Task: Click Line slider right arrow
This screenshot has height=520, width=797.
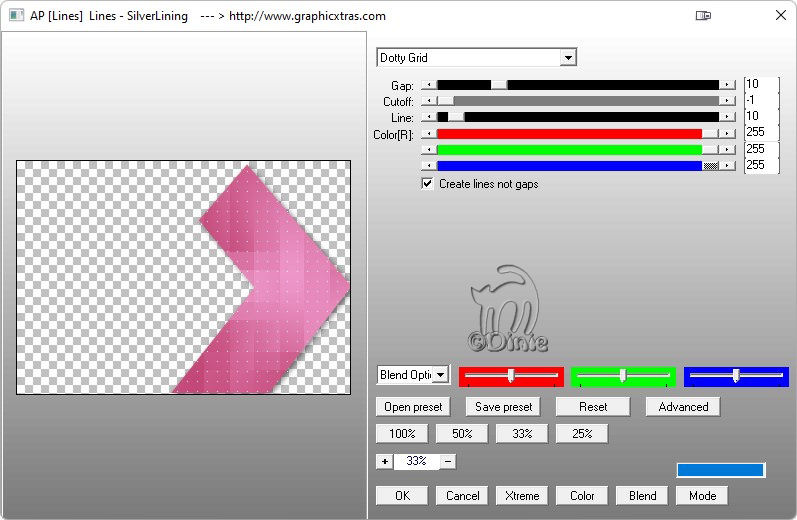Action: click(728, 117)
